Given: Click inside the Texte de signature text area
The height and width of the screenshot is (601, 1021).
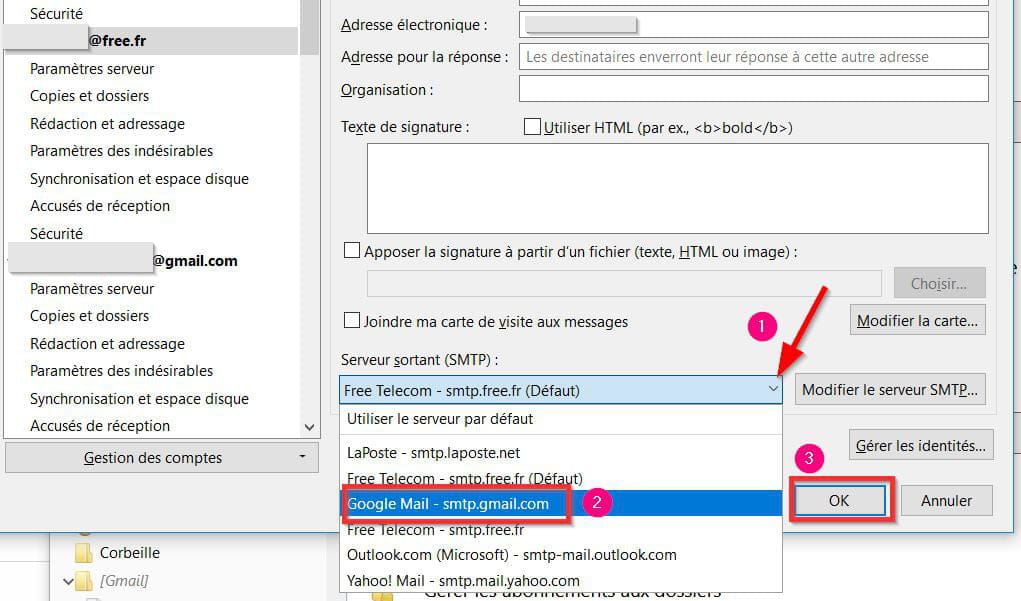Looking at the screenshot, I should click(x=678, y=188).
